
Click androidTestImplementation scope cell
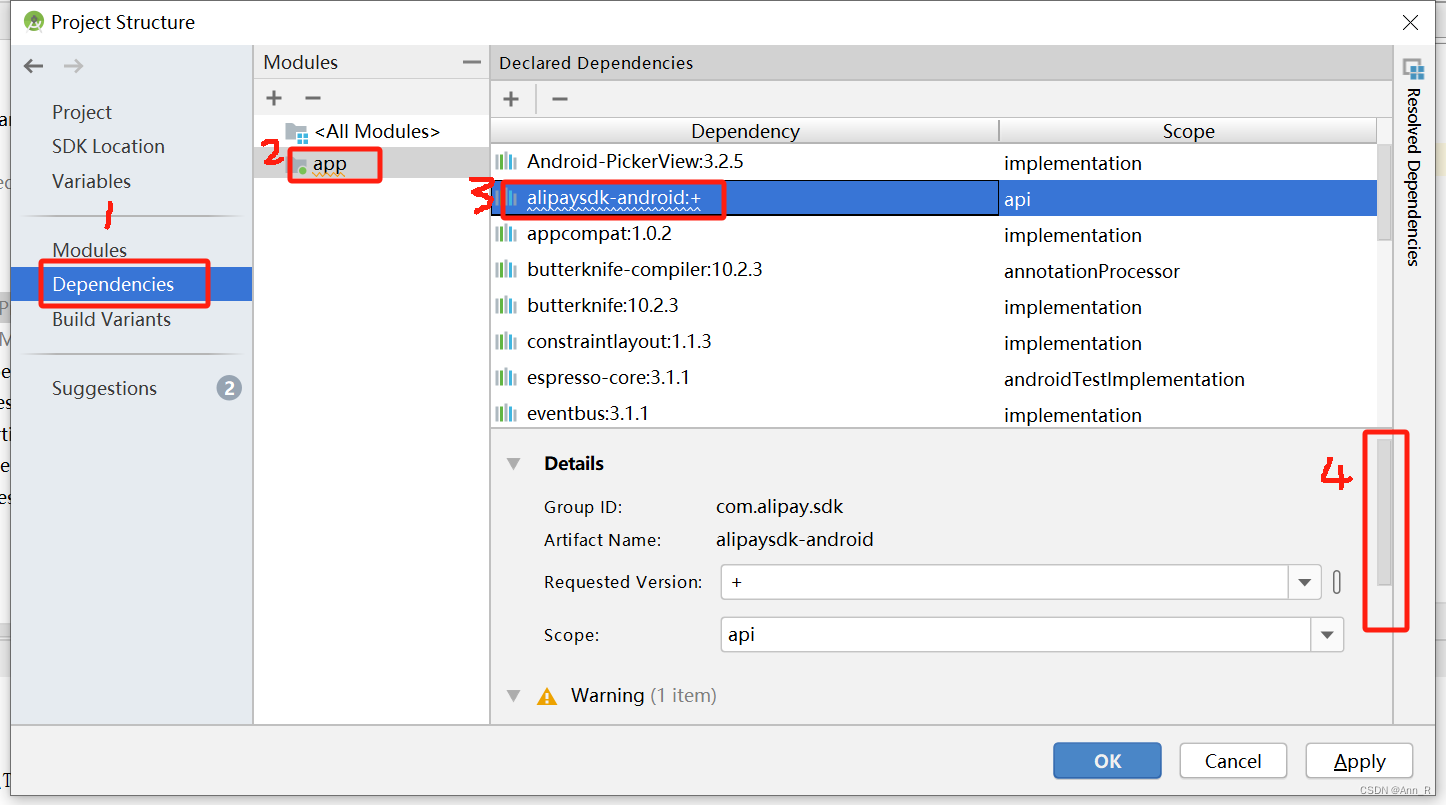pyautogui.click(x=1124, y=379)
